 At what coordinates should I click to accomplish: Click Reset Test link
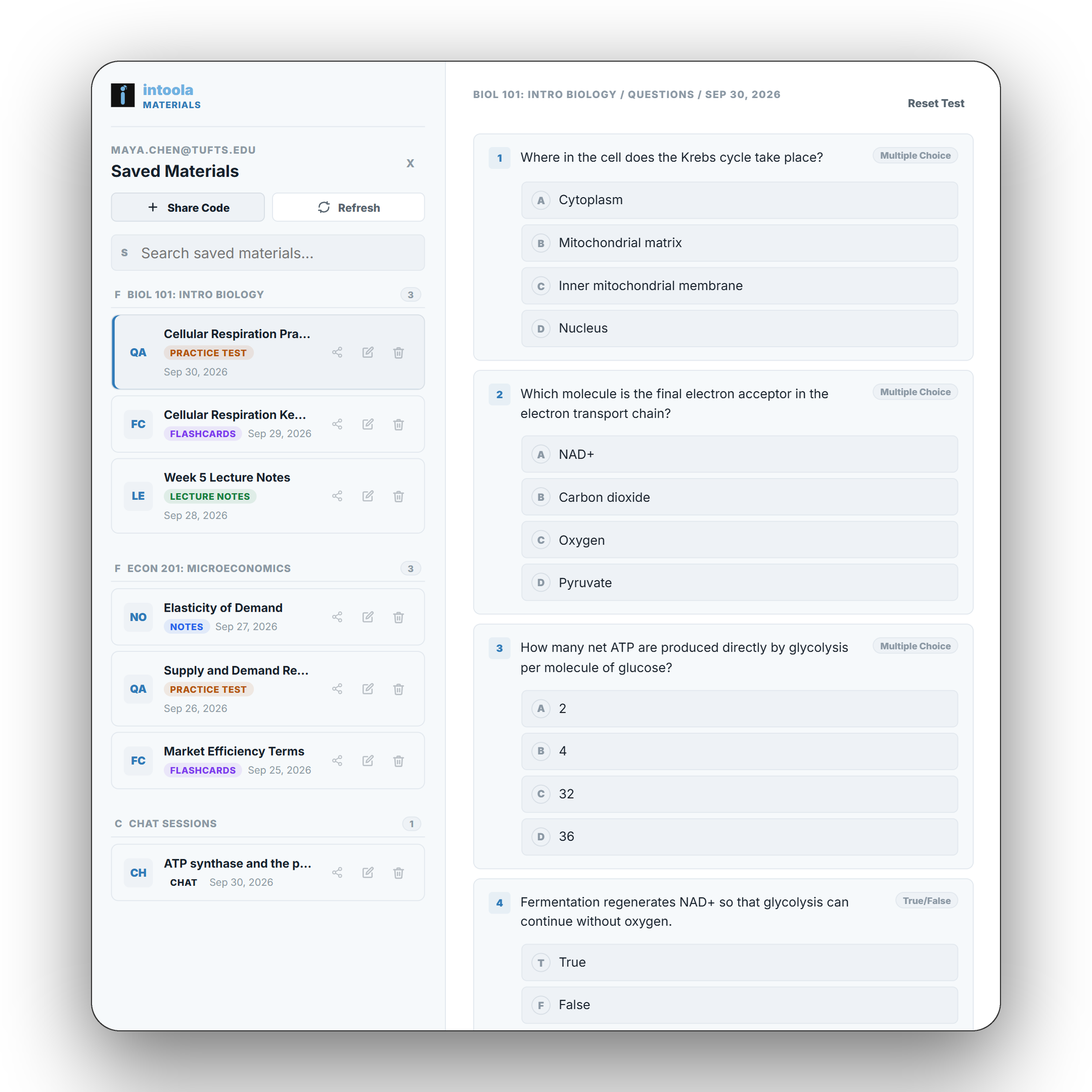[935, 104]
